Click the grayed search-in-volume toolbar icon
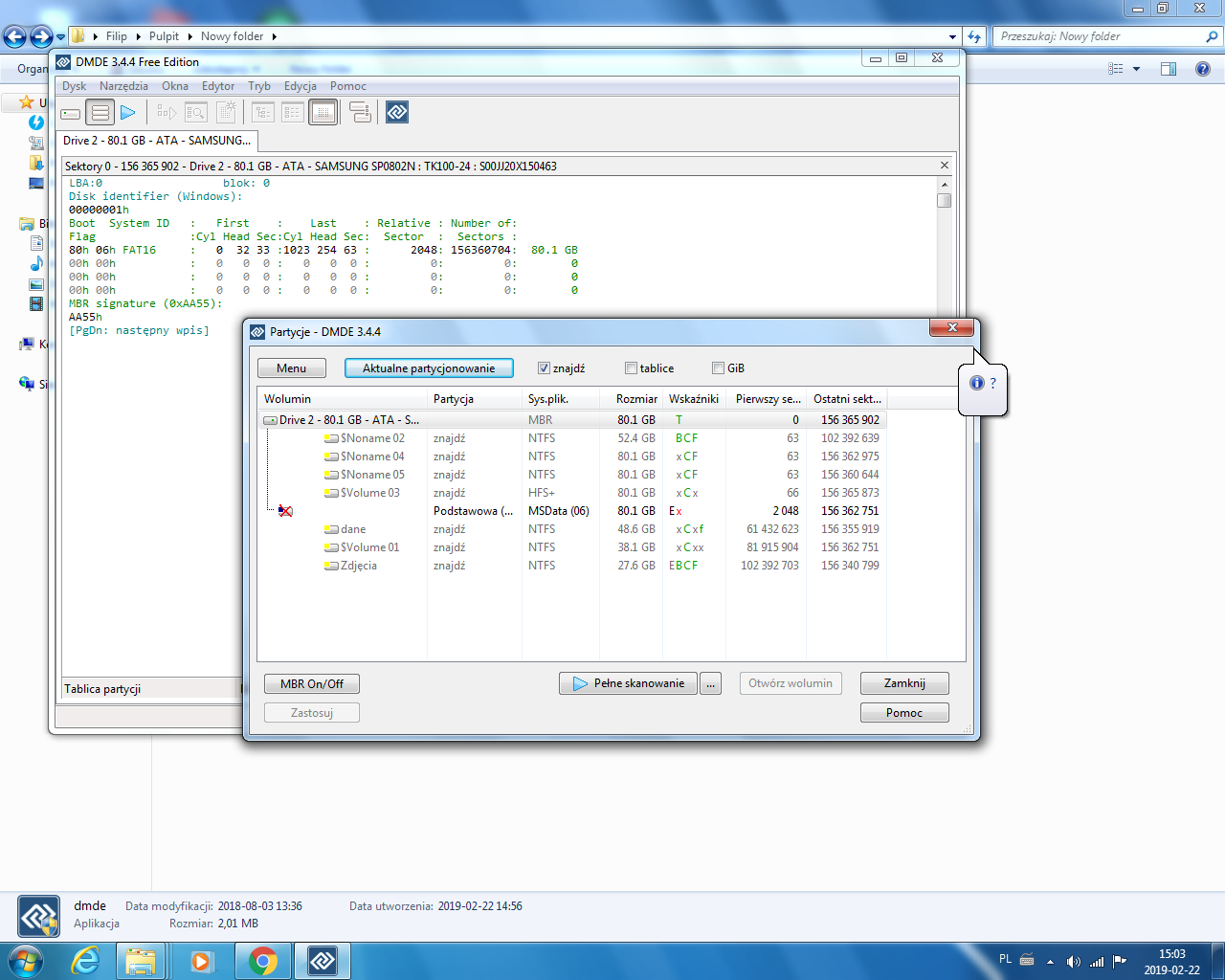 (195, 113)
